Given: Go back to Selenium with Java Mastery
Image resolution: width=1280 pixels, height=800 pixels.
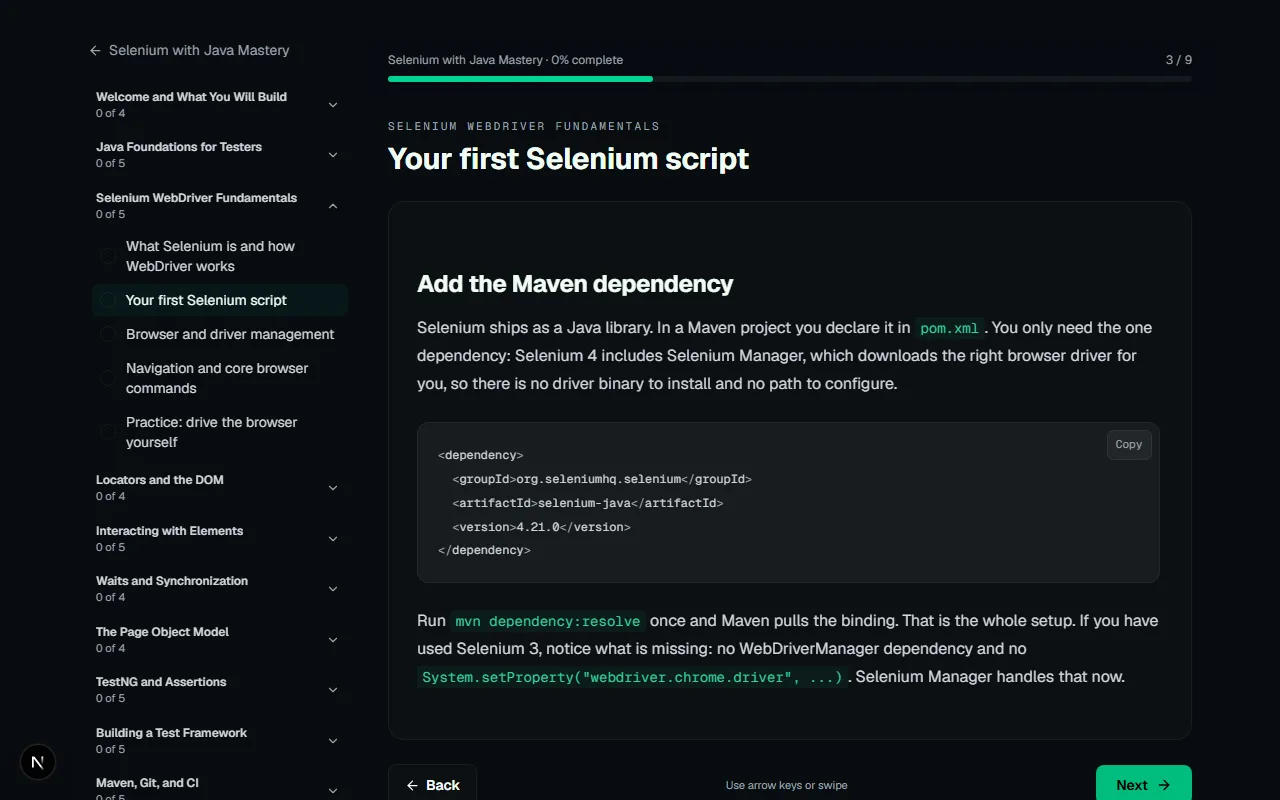Looking at the screenshot, I should coord(189,50).
